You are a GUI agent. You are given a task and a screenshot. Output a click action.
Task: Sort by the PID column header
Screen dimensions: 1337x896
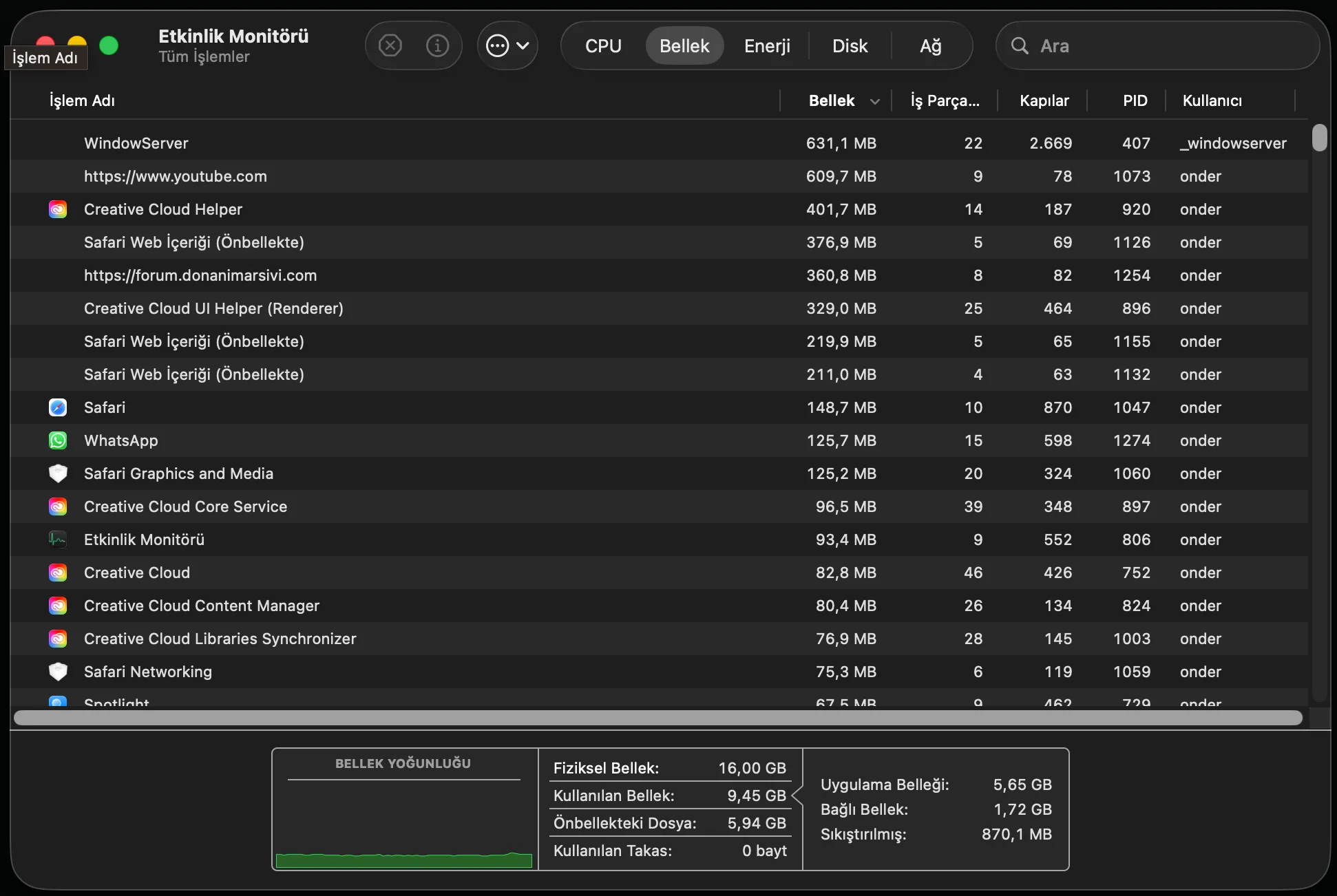tap(1135, 100)
